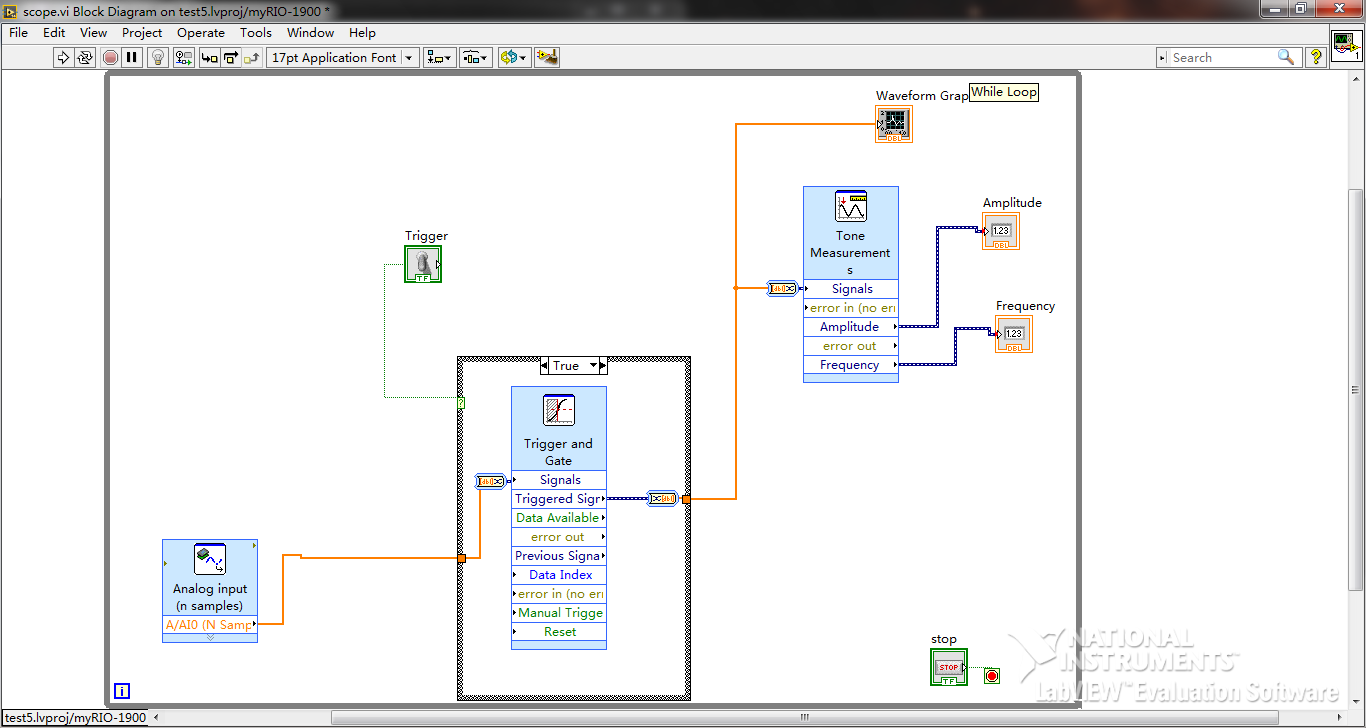Click the search magnifier icon
The height and width of the screenshot is (728, 1366).
(x=1286, y=58)
